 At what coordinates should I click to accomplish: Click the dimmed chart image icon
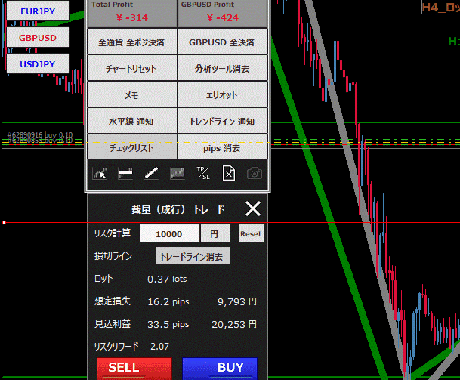tap(177, 174)
